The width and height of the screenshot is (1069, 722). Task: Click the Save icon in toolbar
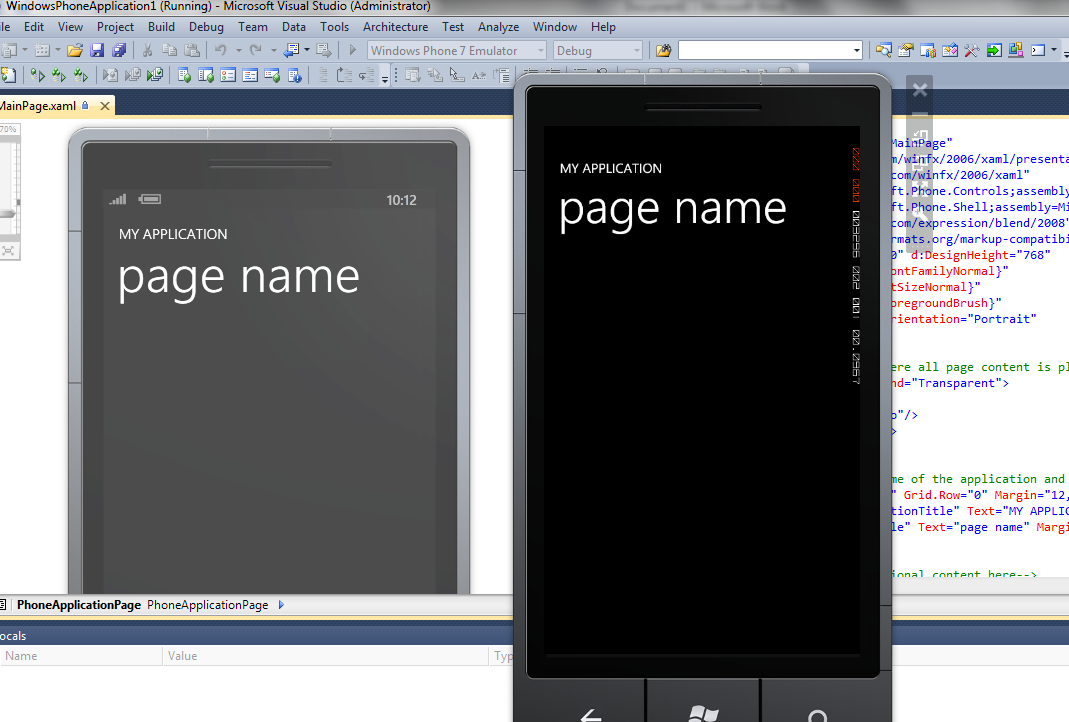click(97, 50)
